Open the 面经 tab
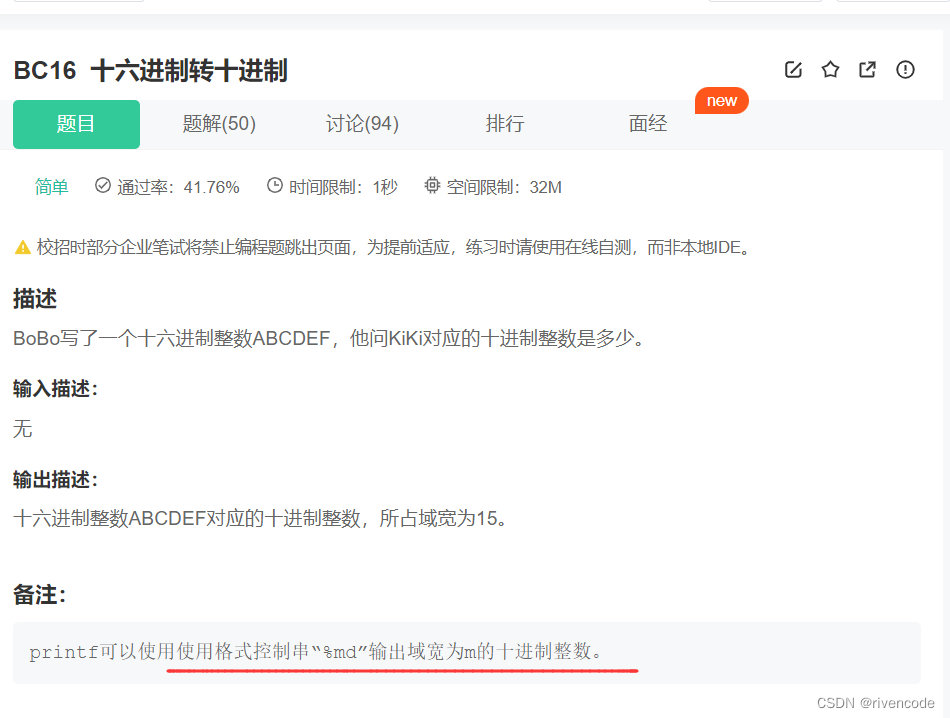 click(x=647, y=124)
